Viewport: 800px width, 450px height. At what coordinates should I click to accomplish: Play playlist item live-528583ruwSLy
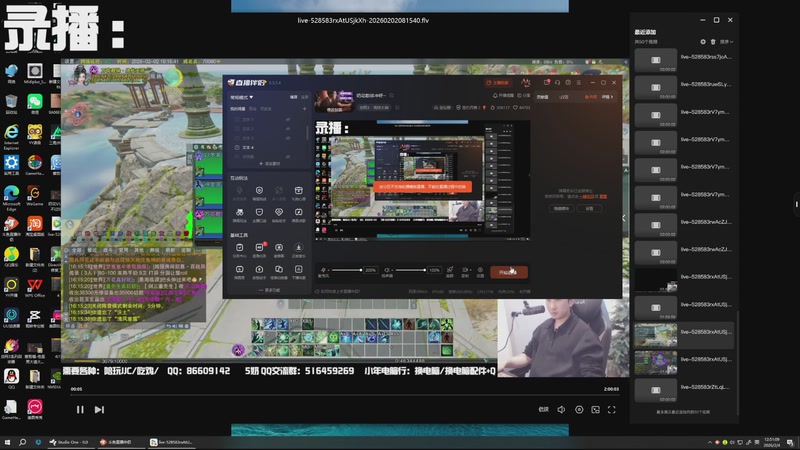click(684, 88)
